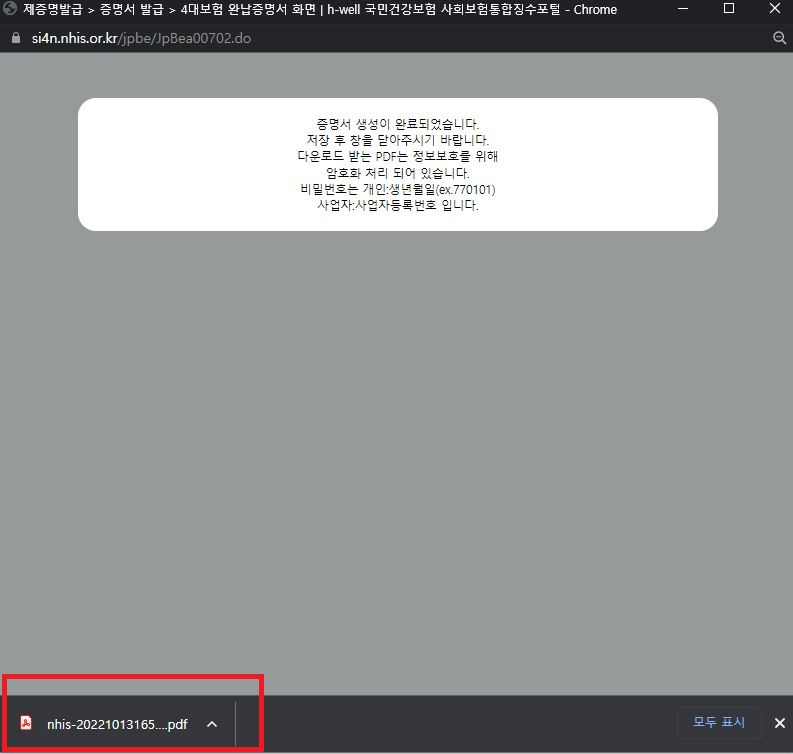The height and width of the screenshot is (754, 793).
Task: Click the lock icon next to the URL
Action: click(x=16, y=38)
